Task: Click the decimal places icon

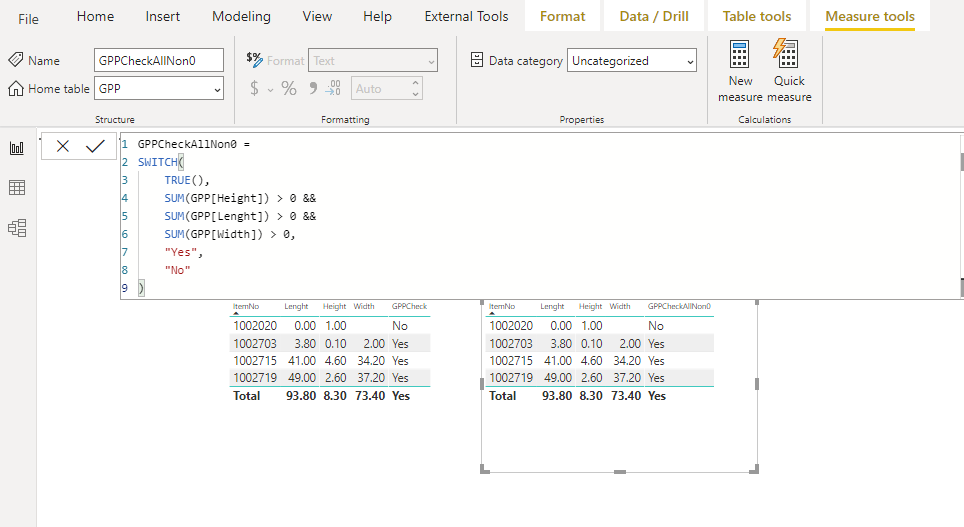Action: (333, 89)
